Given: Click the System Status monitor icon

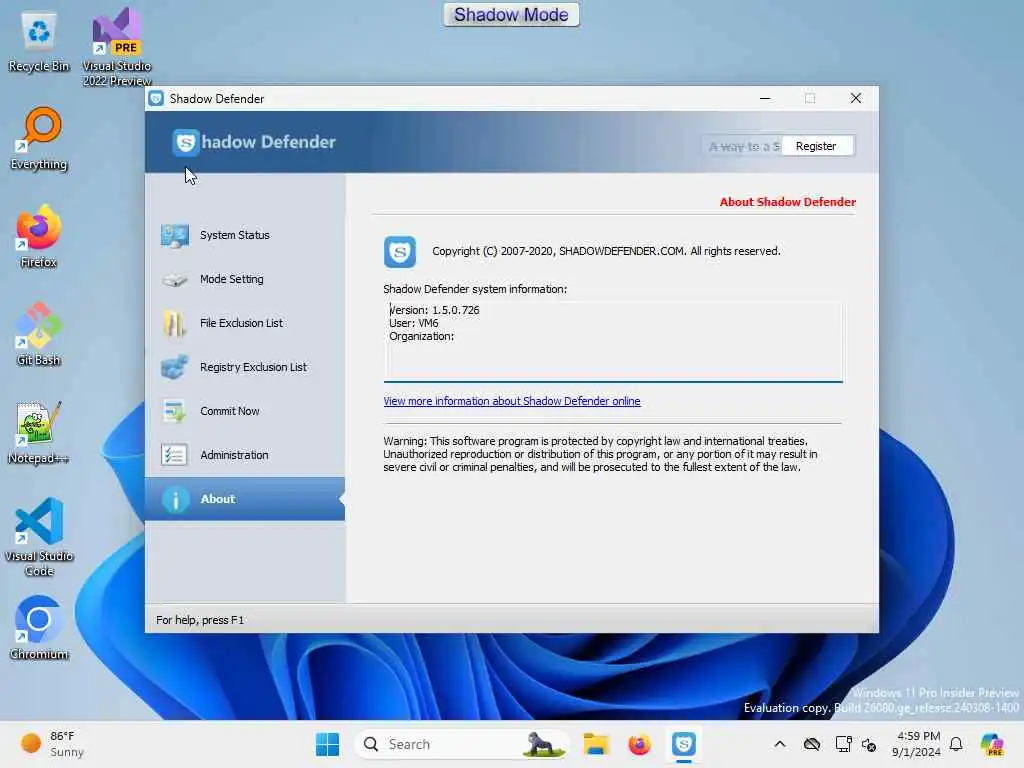Looking at the screenshot, I should [x=175, y=235].
